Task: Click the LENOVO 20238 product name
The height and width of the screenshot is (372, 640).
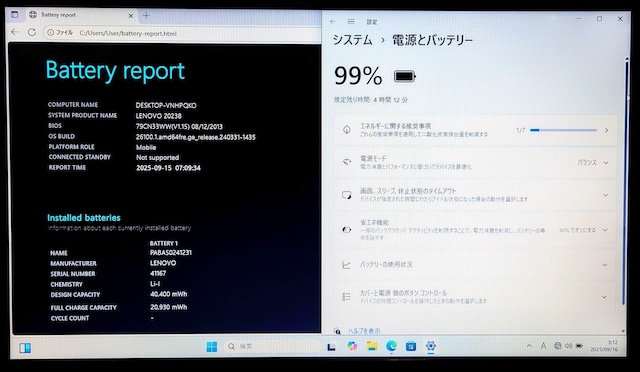Action: click(159, 116)
